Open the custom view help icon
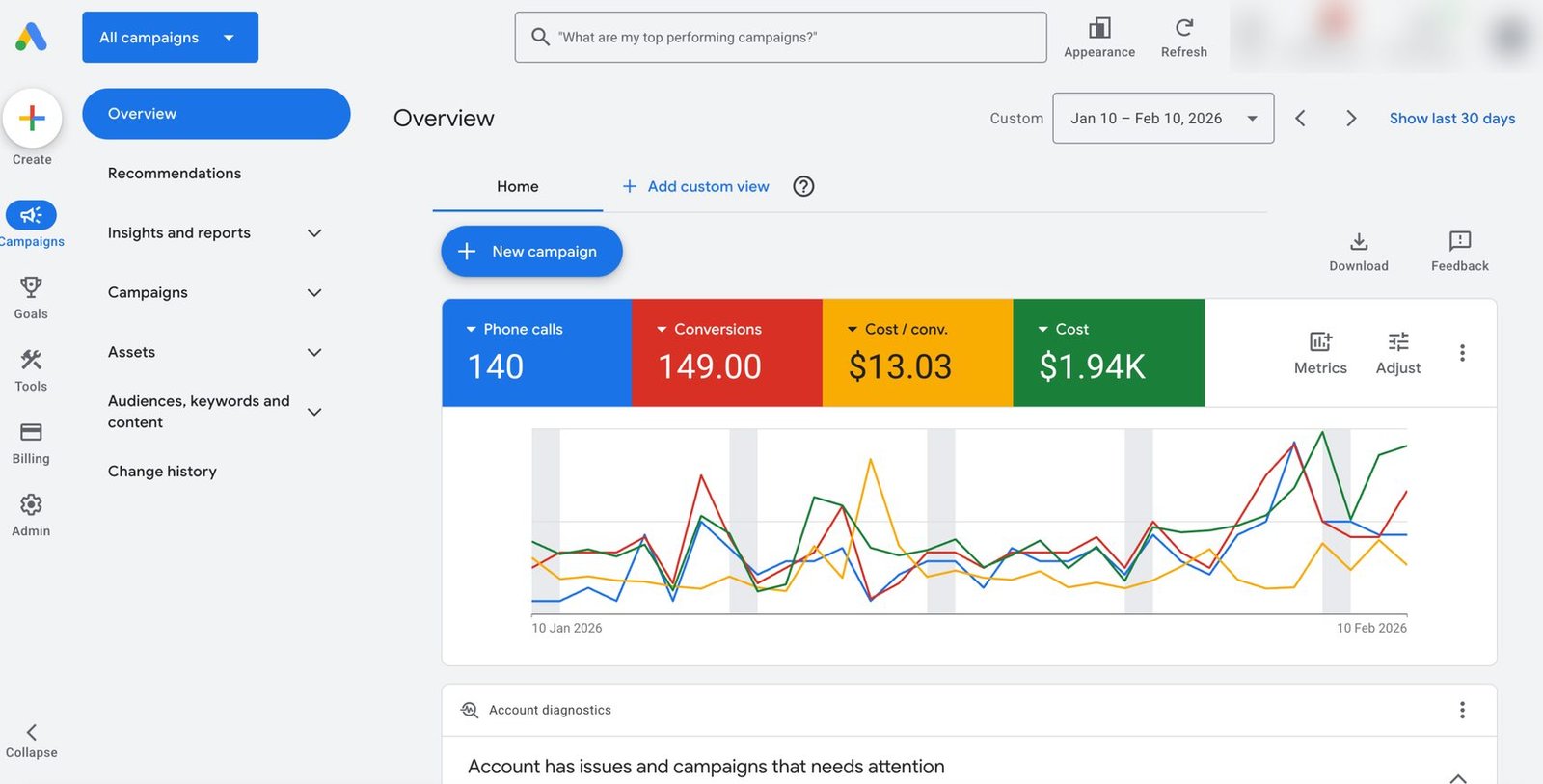This screenshot has height=784, width=1543. (803, 186)
